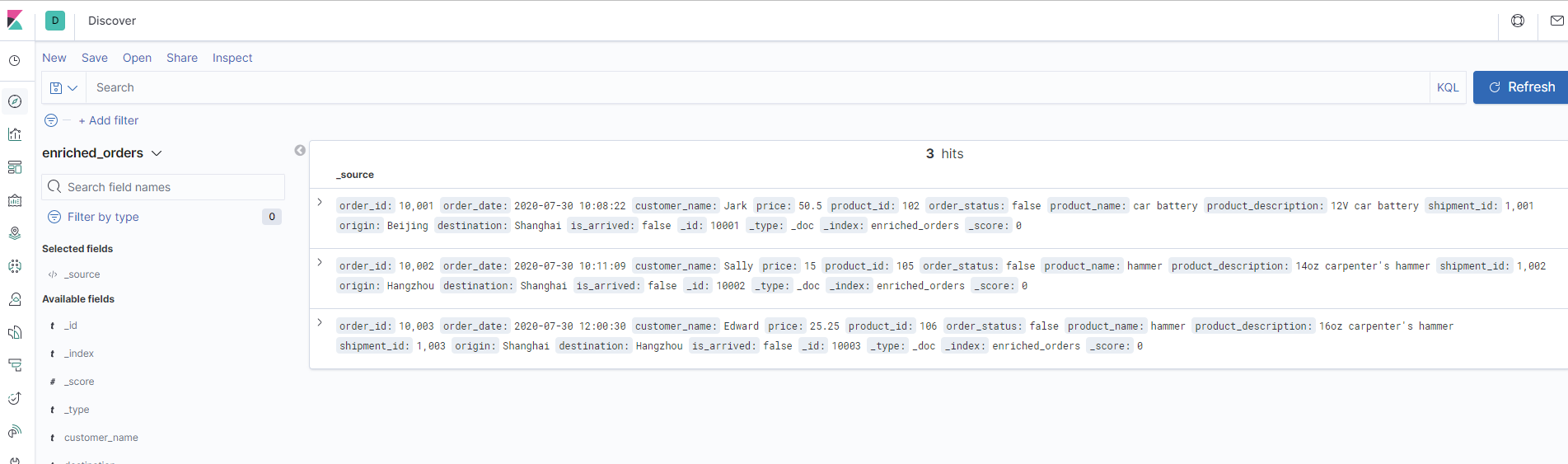Open Machine Learning from the sidebar icon
1568x464 pixels.
[x=15, y=266]
